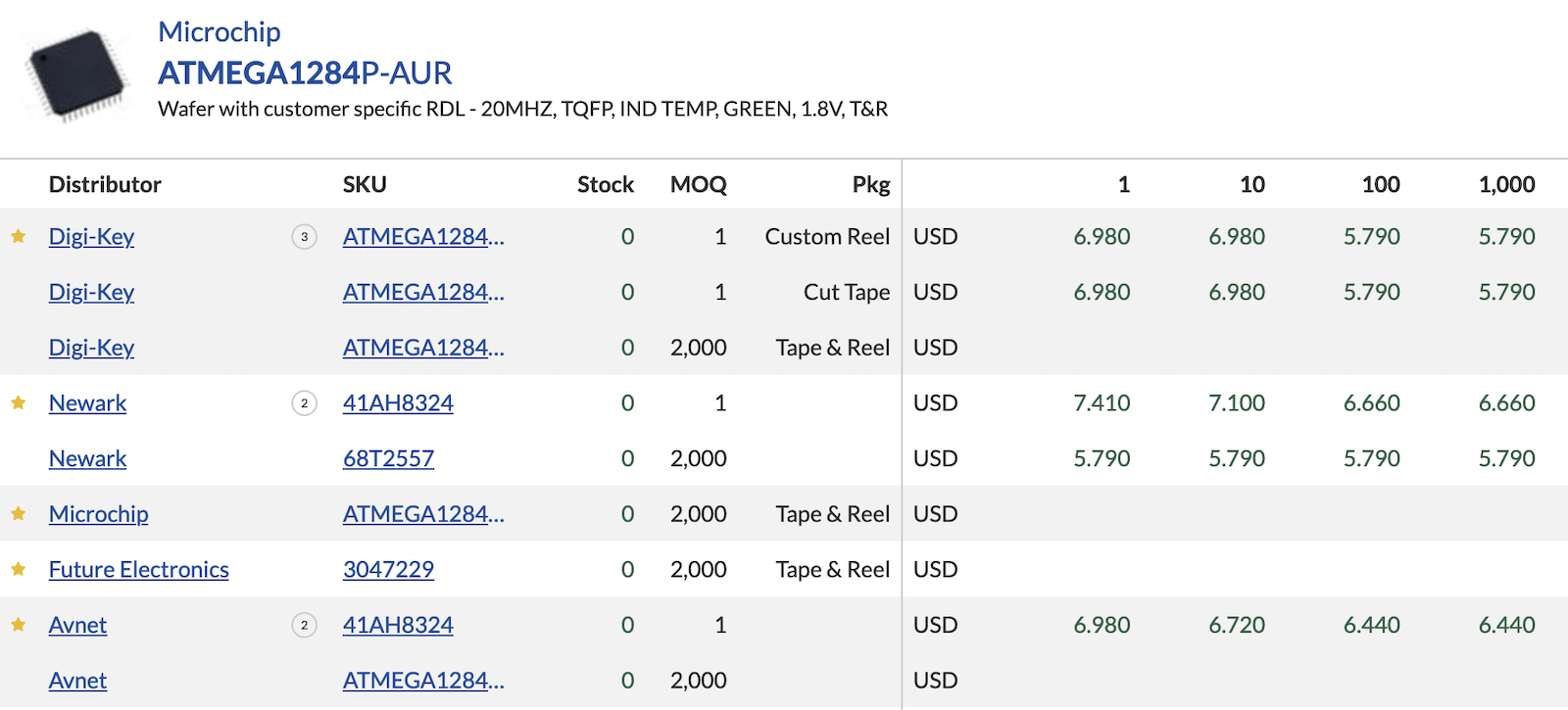Click the SKU column header
Viewport: 1568px width, 710px height.
[x=365, y=184]
